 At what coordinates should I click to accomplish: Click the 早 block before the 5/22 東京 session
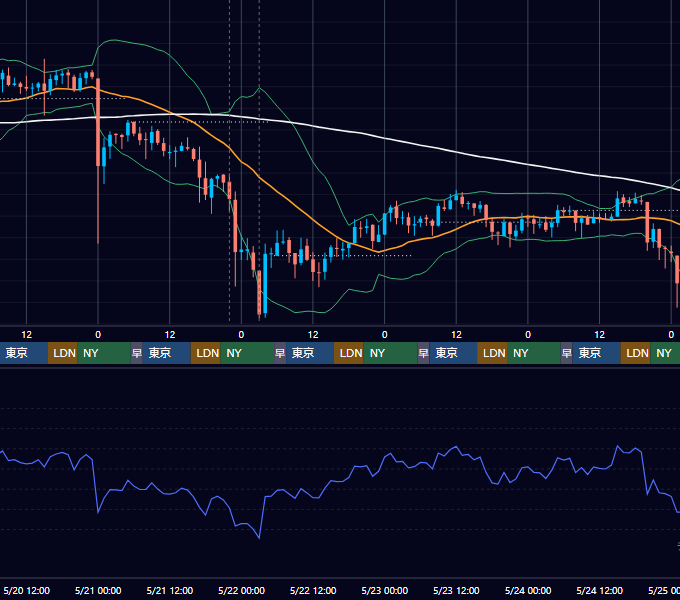(x=280, y=353)
